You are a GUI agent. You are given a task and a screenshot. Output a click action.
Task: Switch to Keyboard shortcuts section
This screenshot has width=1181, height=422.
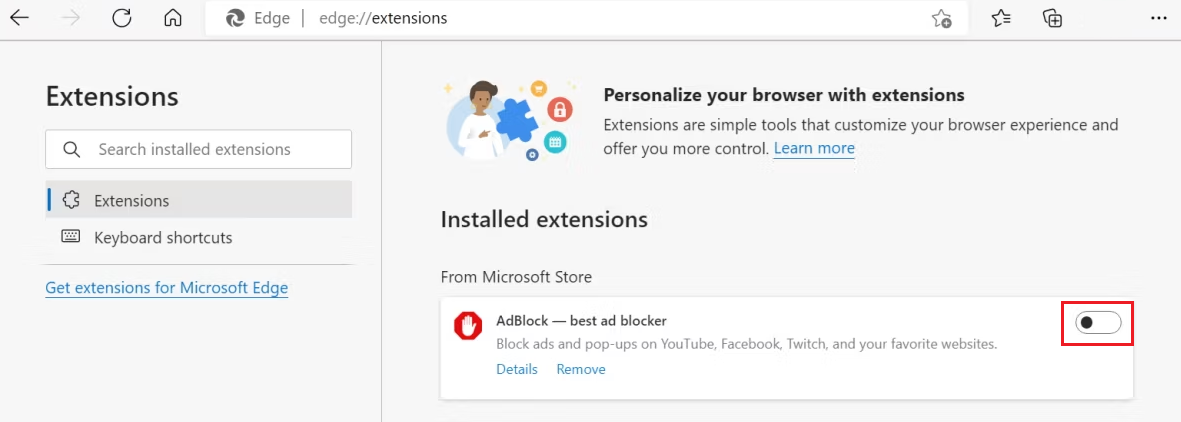tap(162, 238)
